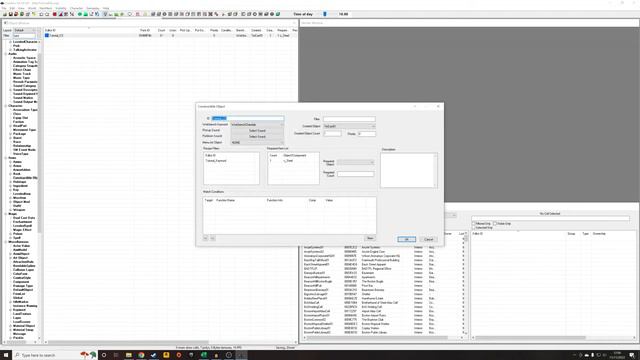The width and height of the screenshot is (640, 360).
Task: Click the red square toolbar icon
Action: click(54, 14)
